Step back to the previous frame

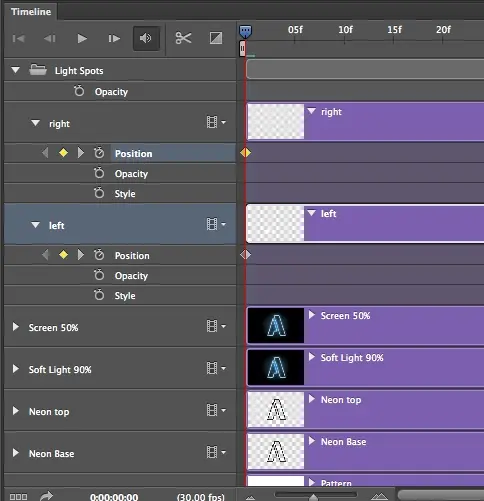(50, 39)
